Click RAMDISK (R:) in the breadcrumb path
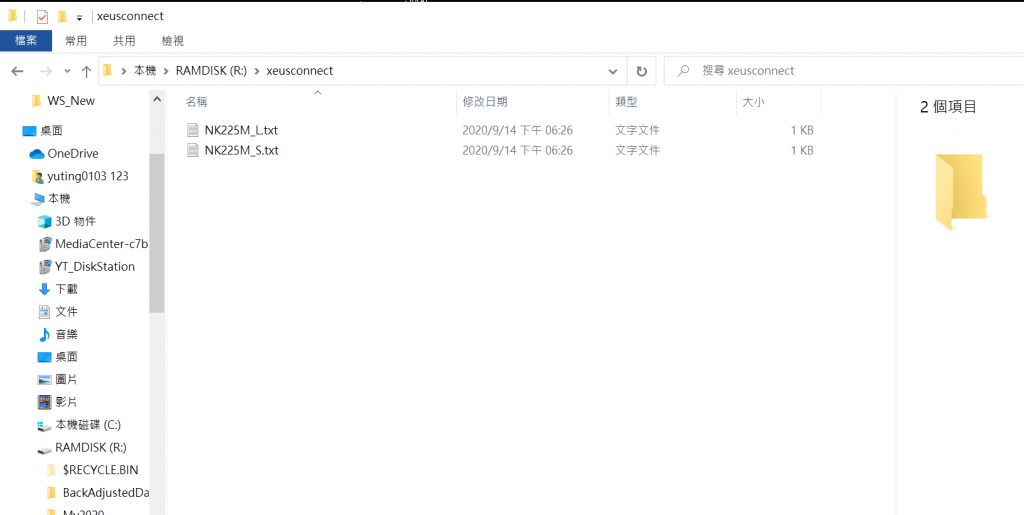 pyautogui.click(x=210, y=71)
